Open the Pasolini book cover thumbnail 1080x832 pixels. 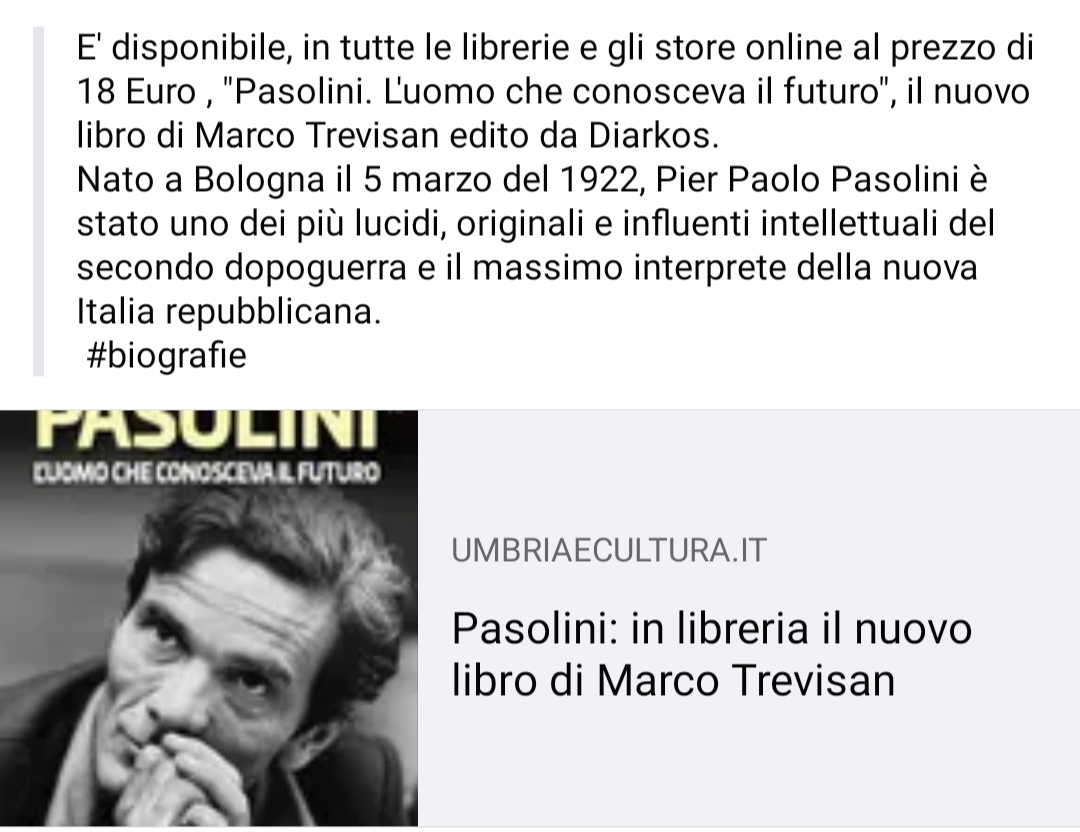209,618
